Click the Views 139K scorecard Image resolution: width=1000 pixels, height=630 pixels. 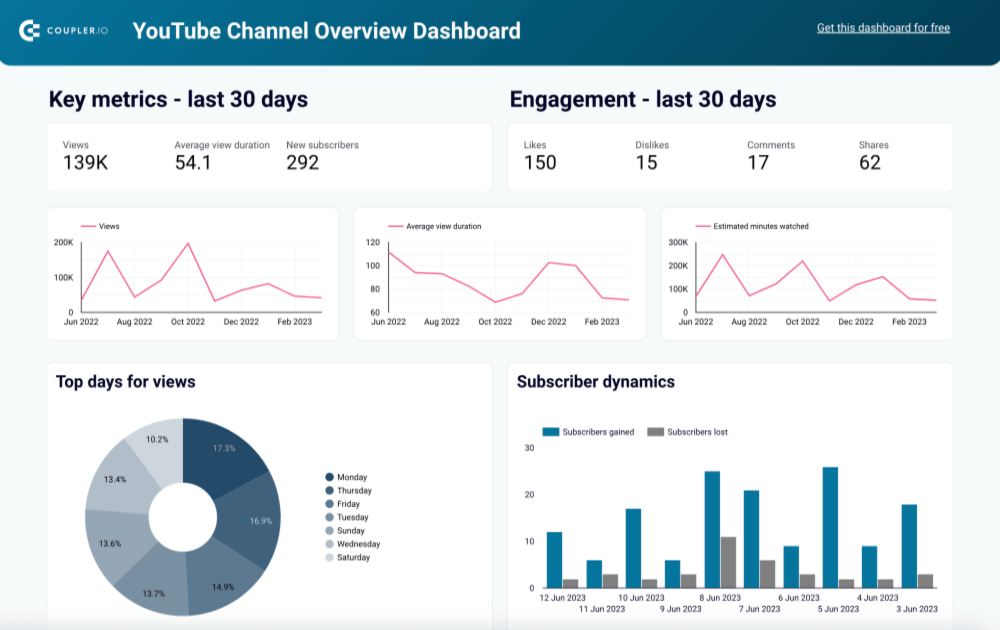click(85, 155)
